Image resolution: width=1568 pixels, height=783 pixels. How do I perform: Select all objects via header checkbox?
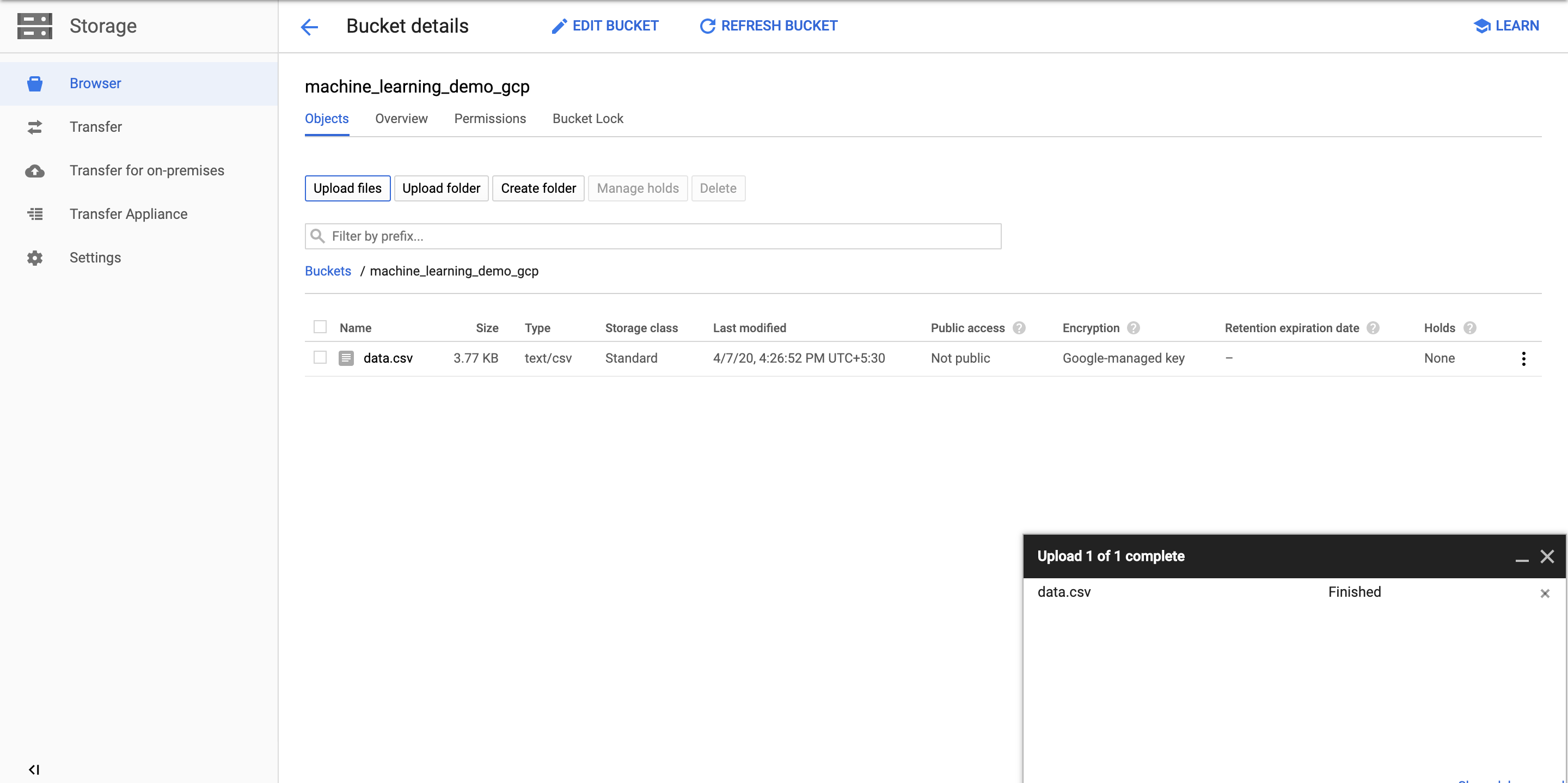[320, 326]
